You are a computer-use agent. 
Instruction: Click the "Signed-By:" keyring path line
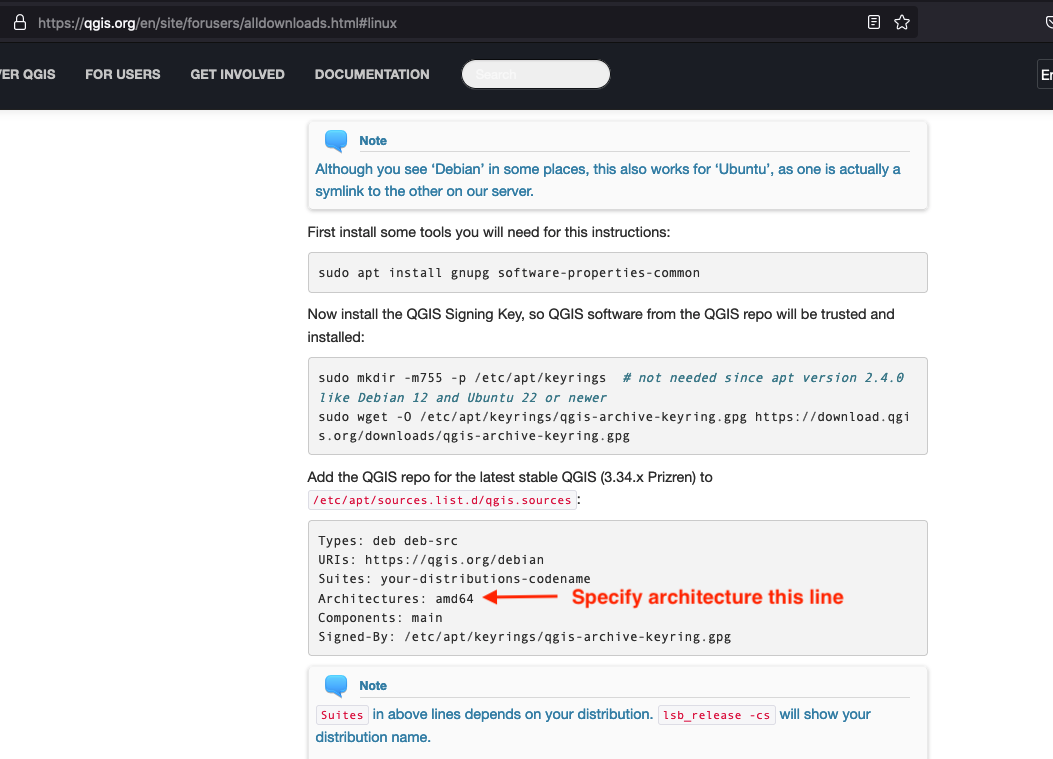click(x=524, y=637)
